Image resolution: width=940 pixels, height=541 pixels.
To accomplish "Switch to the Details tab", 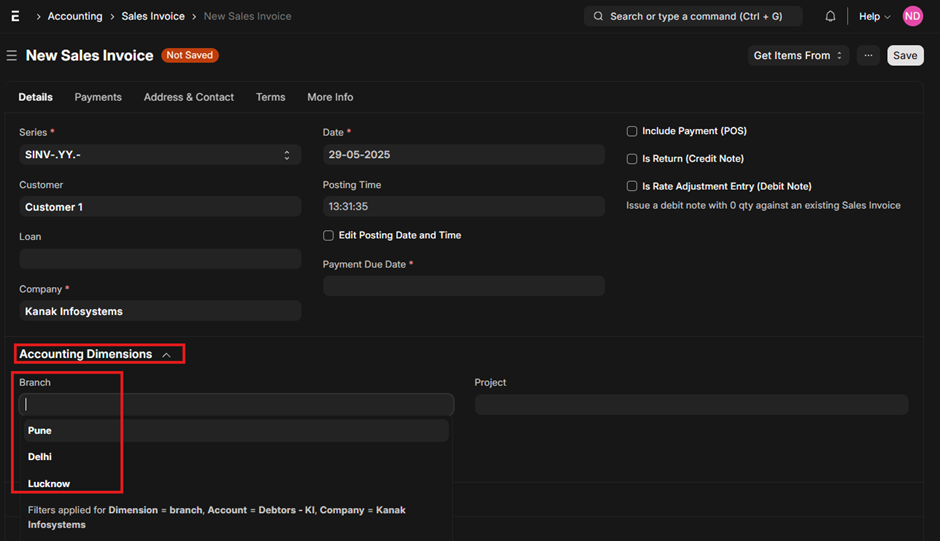I will pos(35,97).
